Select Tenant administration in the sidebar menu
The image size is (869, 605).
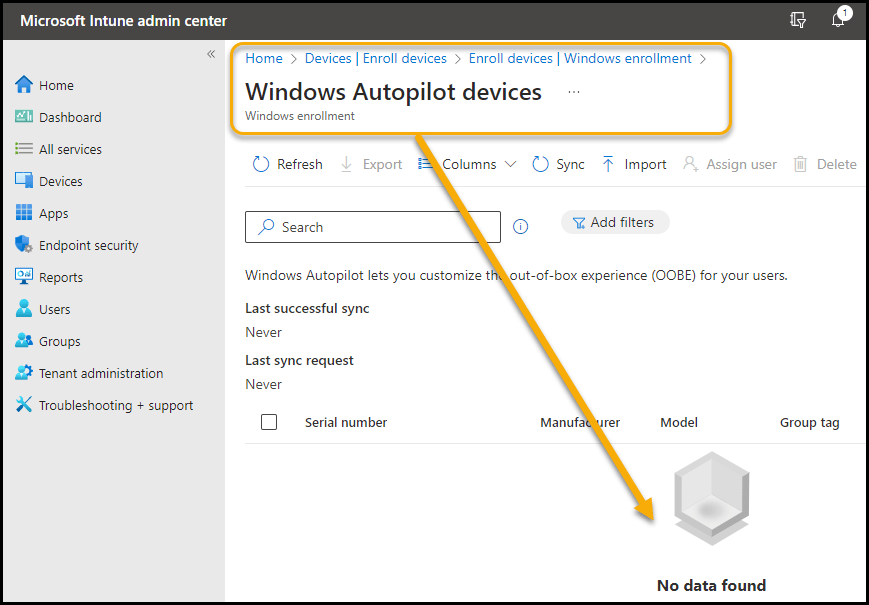pyautogui.click(x=101, y=373)
